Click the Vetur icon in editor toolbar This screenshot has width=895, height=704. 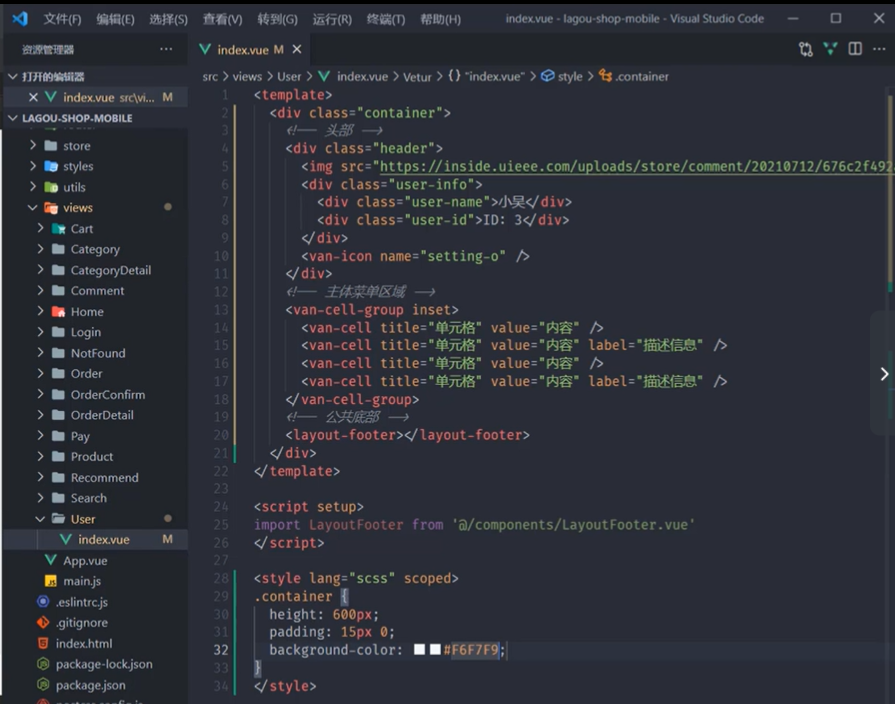tap(831, 49)
